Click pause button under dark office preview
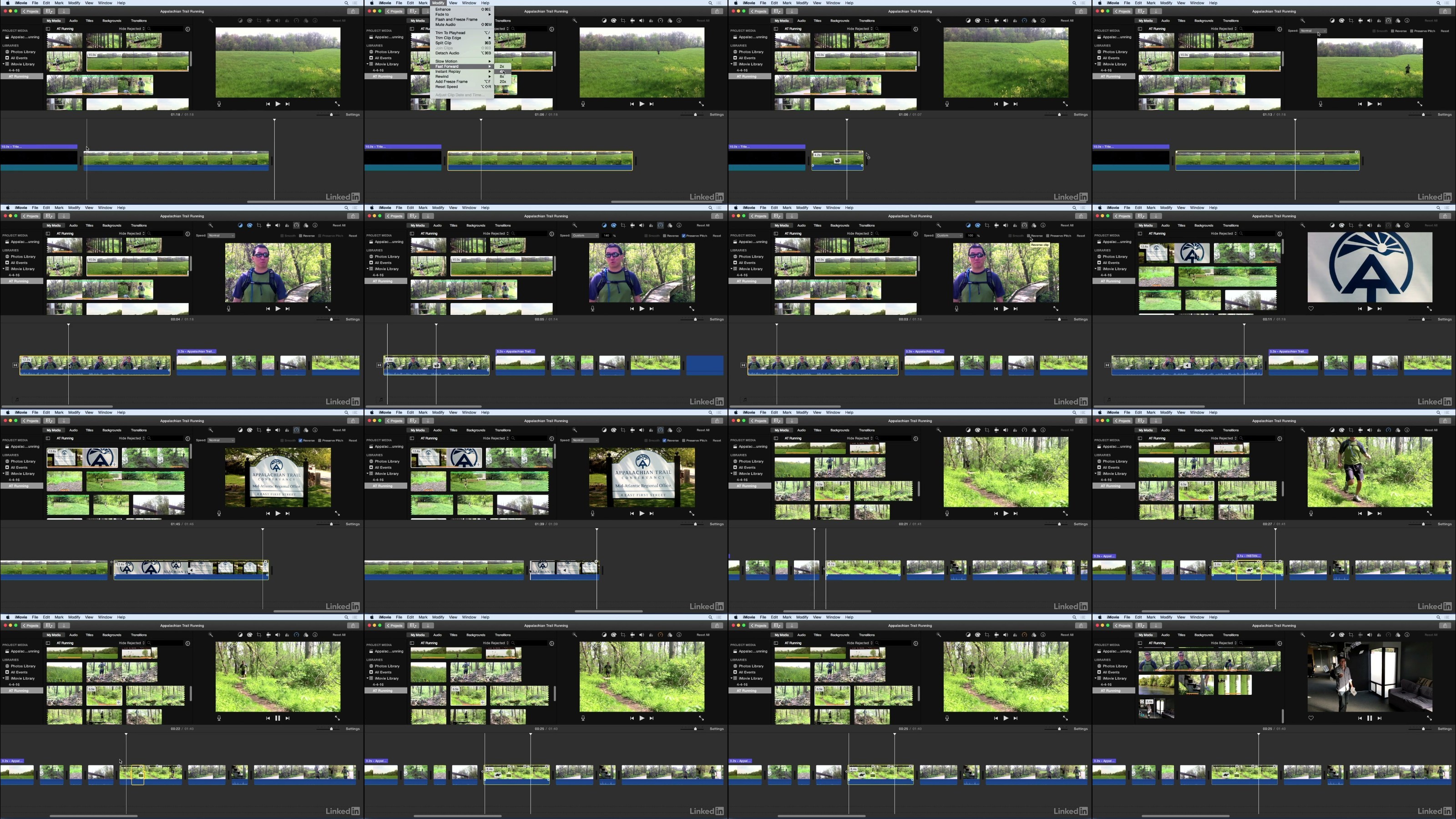Image resolution: width=1456 pixels, height=819 pixels. 1369,718
